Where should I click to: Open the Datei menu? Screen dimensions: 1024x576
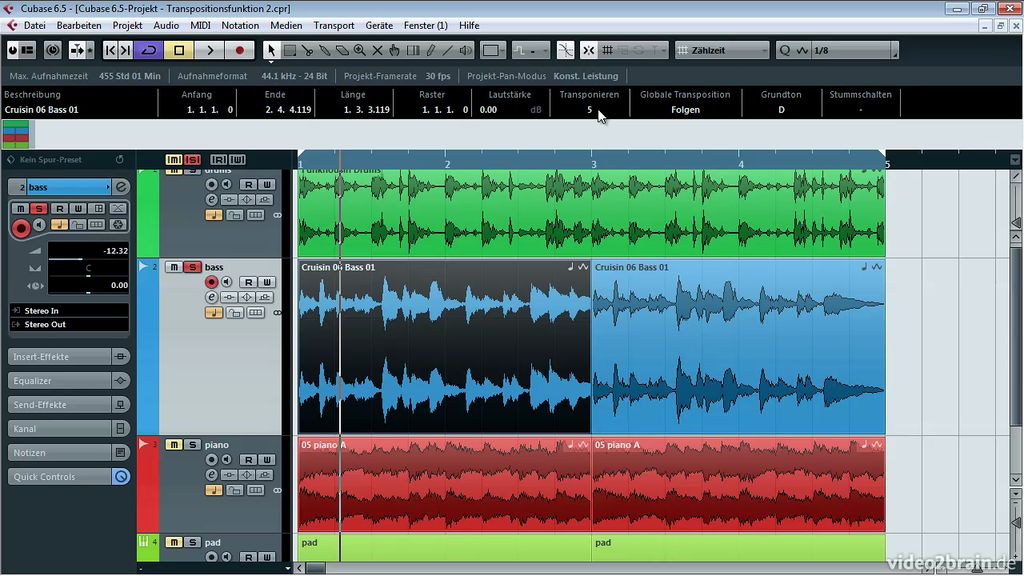35,25
